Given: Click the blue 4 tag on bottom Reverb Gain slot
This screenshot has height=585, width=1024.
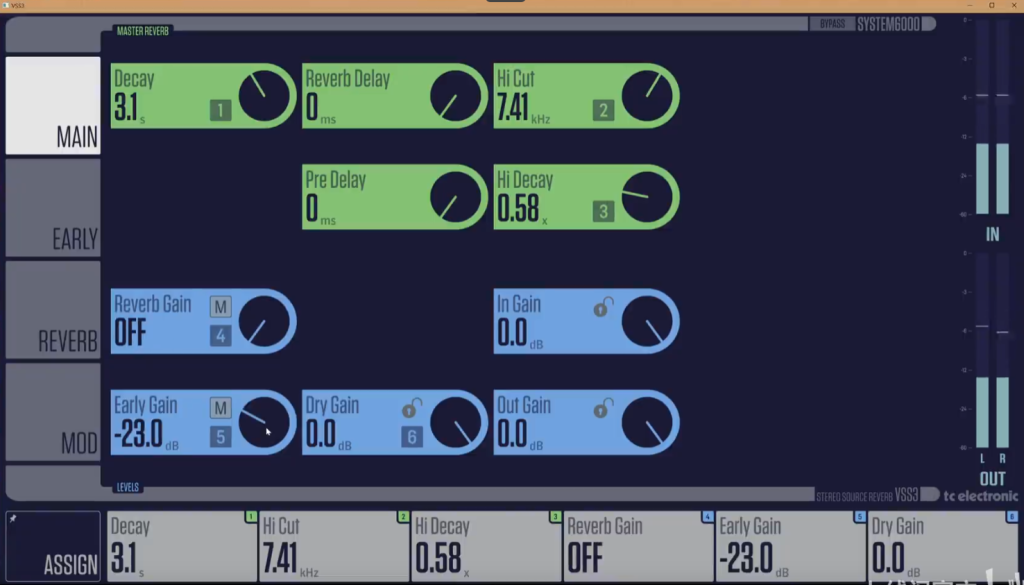Looking at the screenshot, I should click(707, 517).
